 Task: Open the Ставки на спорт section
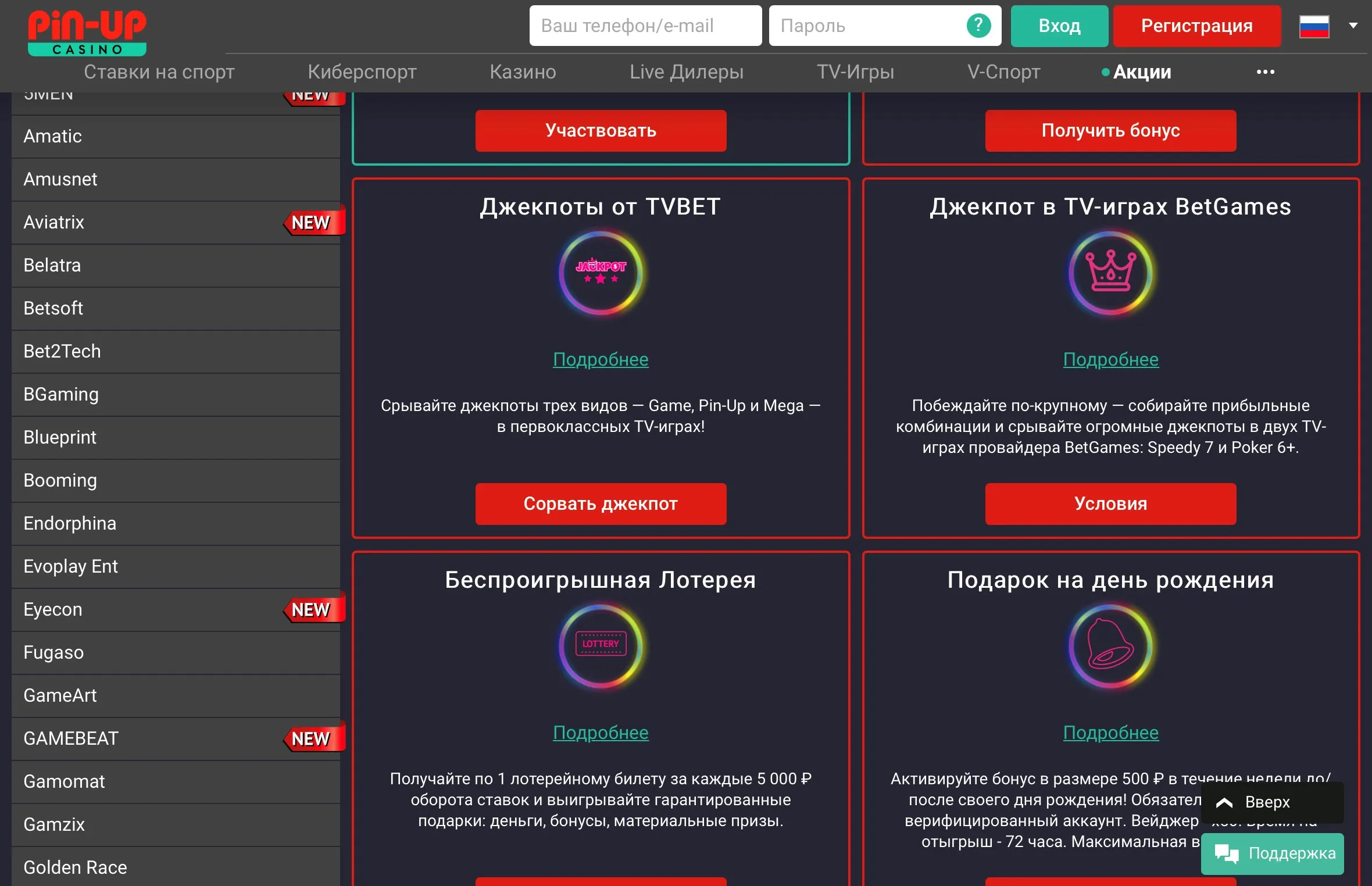(159, 72)
